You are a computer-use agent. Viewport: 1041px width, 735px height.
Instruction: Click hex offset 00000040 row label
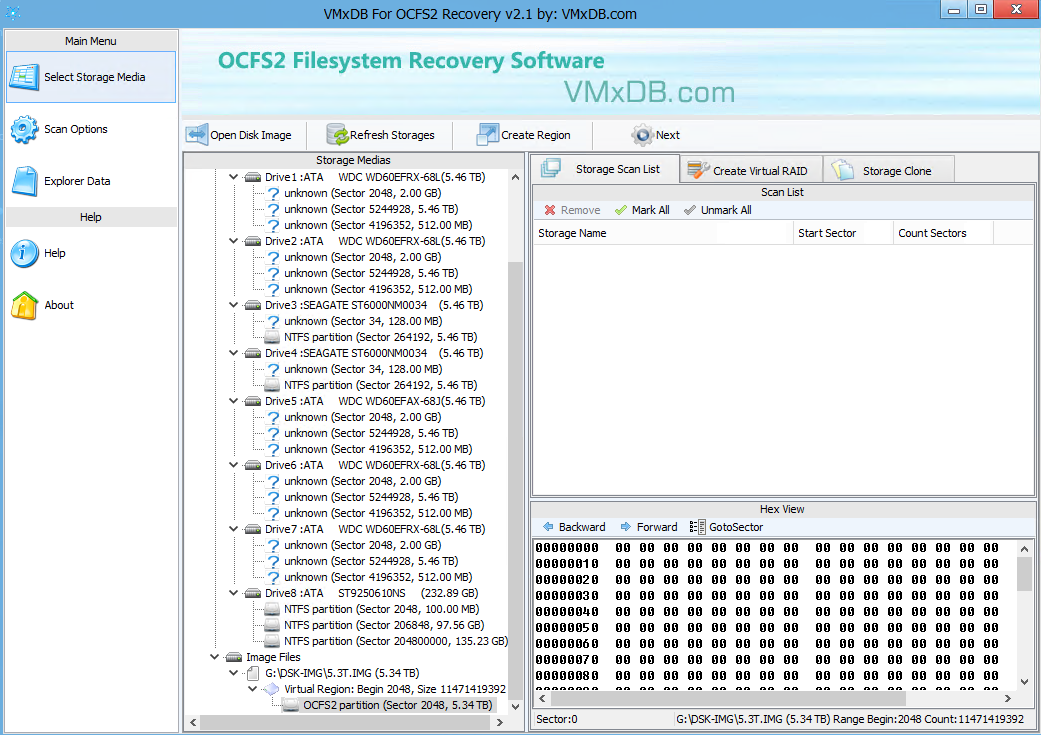567,612
